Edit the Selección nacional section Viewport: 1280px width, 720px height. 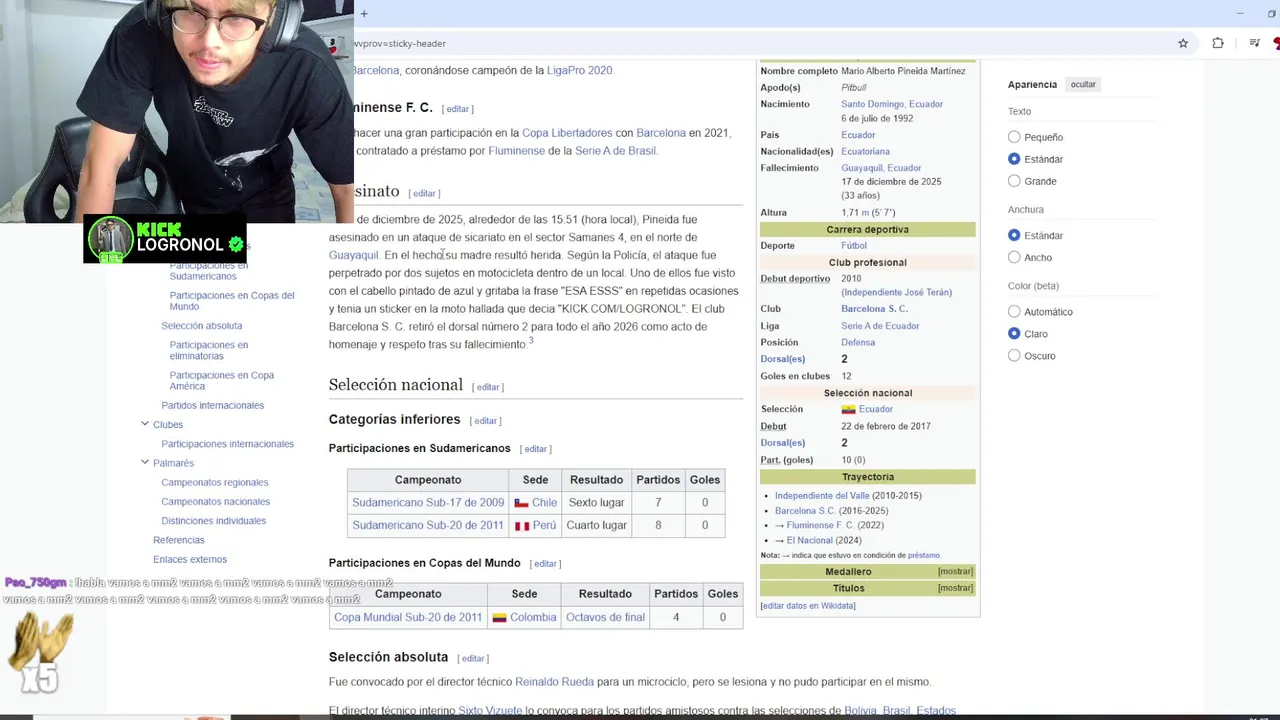pyautogui.click(x=488, y=387)
